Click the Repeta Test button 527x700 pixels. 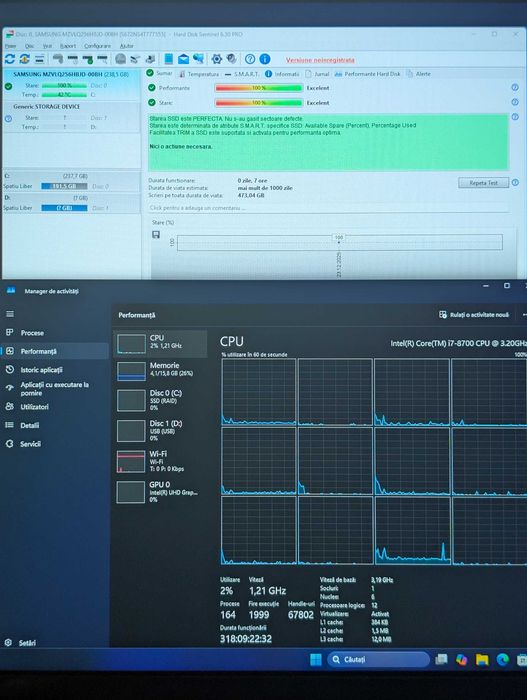pyautogui.click(x=483, y=183)
